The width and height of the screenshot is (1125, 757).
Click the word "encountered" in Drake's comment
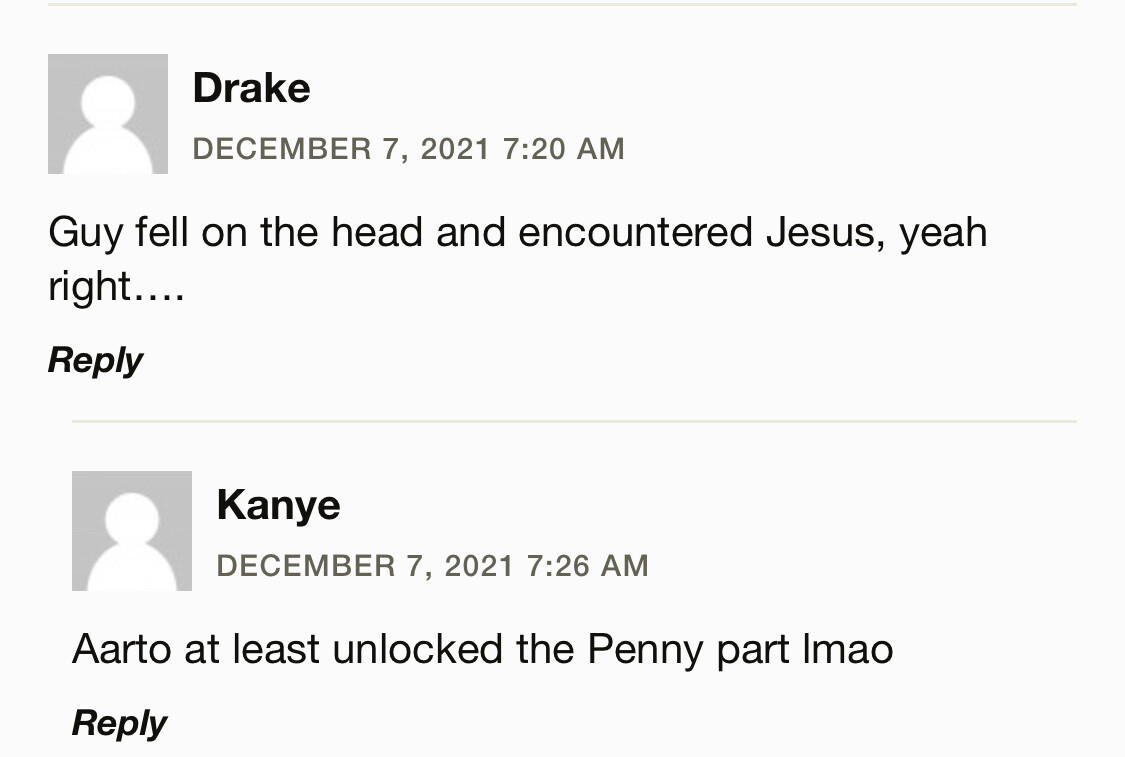[635, 233]
